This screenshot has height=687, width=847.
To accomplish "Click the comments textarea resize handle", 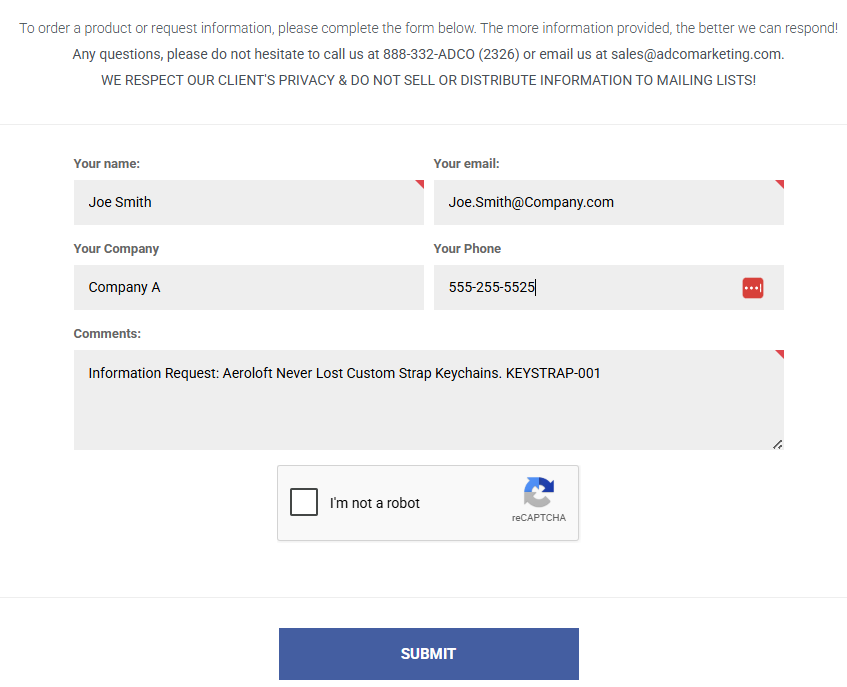I will (x=778, y=444).
